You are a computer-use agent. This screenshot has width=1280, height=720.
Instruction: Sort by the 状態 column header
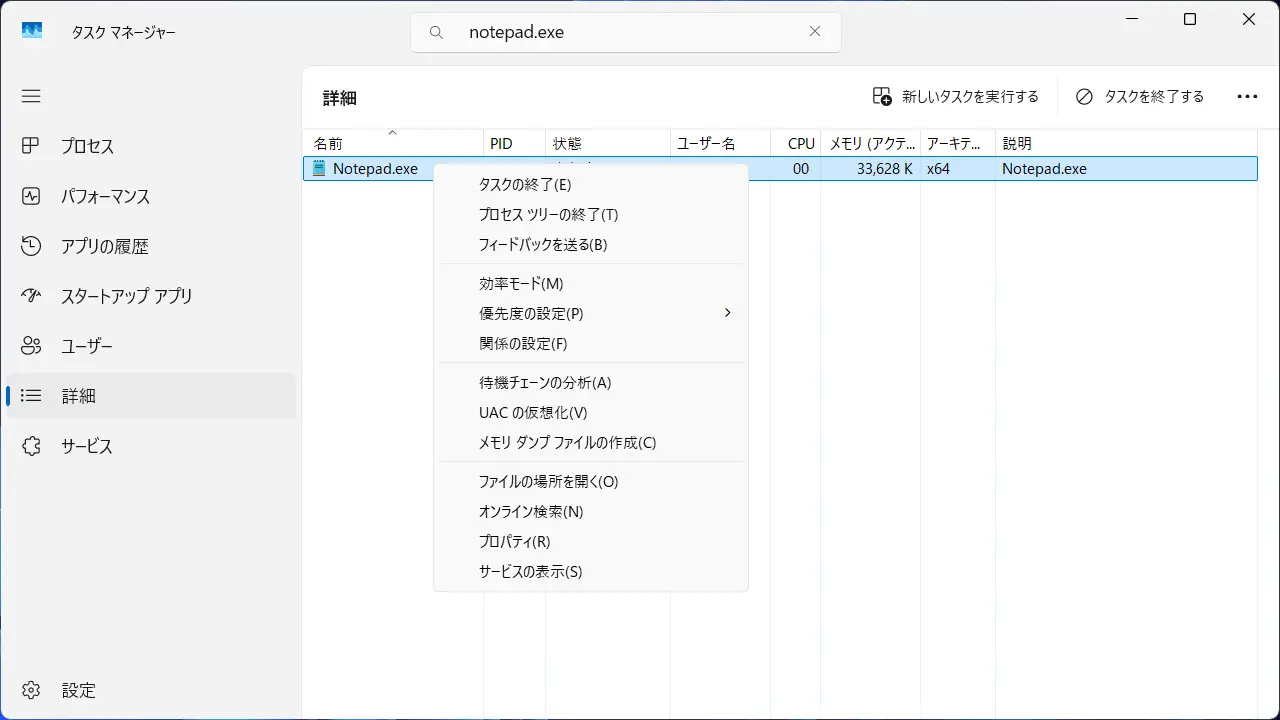pyautogui.click(x=608, y=143)
